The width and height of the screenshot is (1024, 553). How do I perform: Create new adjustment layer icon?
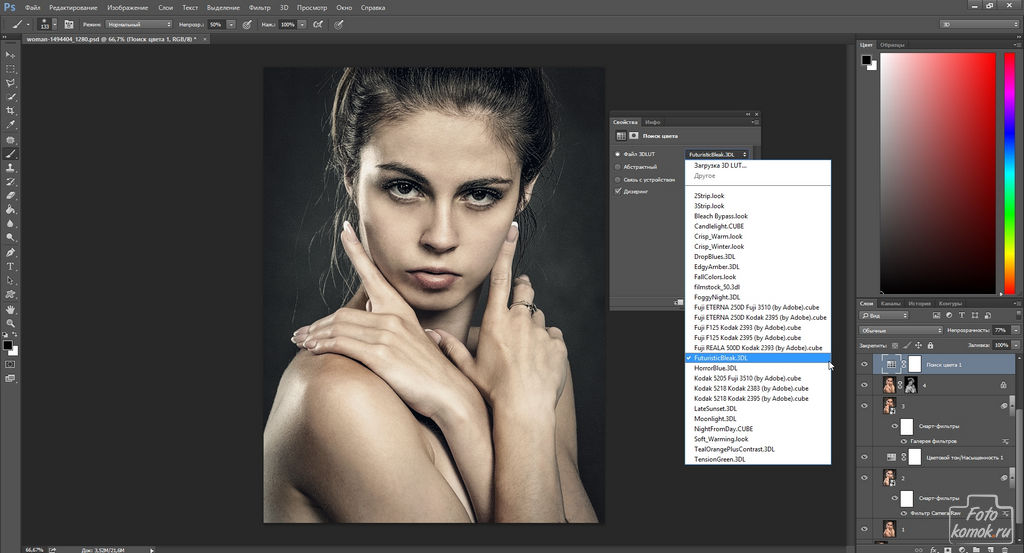click(x=962, y=549)
